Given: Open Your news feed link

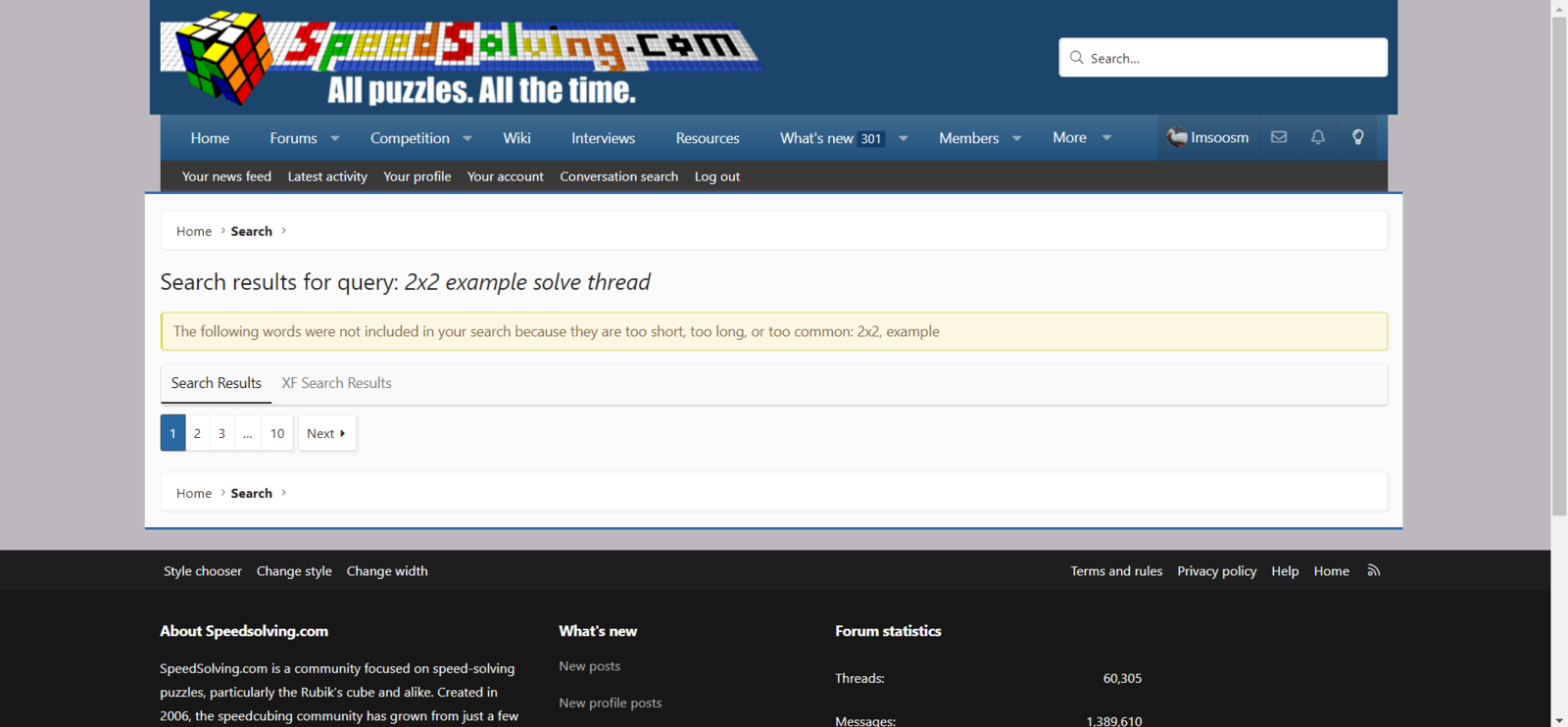Looking at the screenshot, I should click(x=226, y=176).
